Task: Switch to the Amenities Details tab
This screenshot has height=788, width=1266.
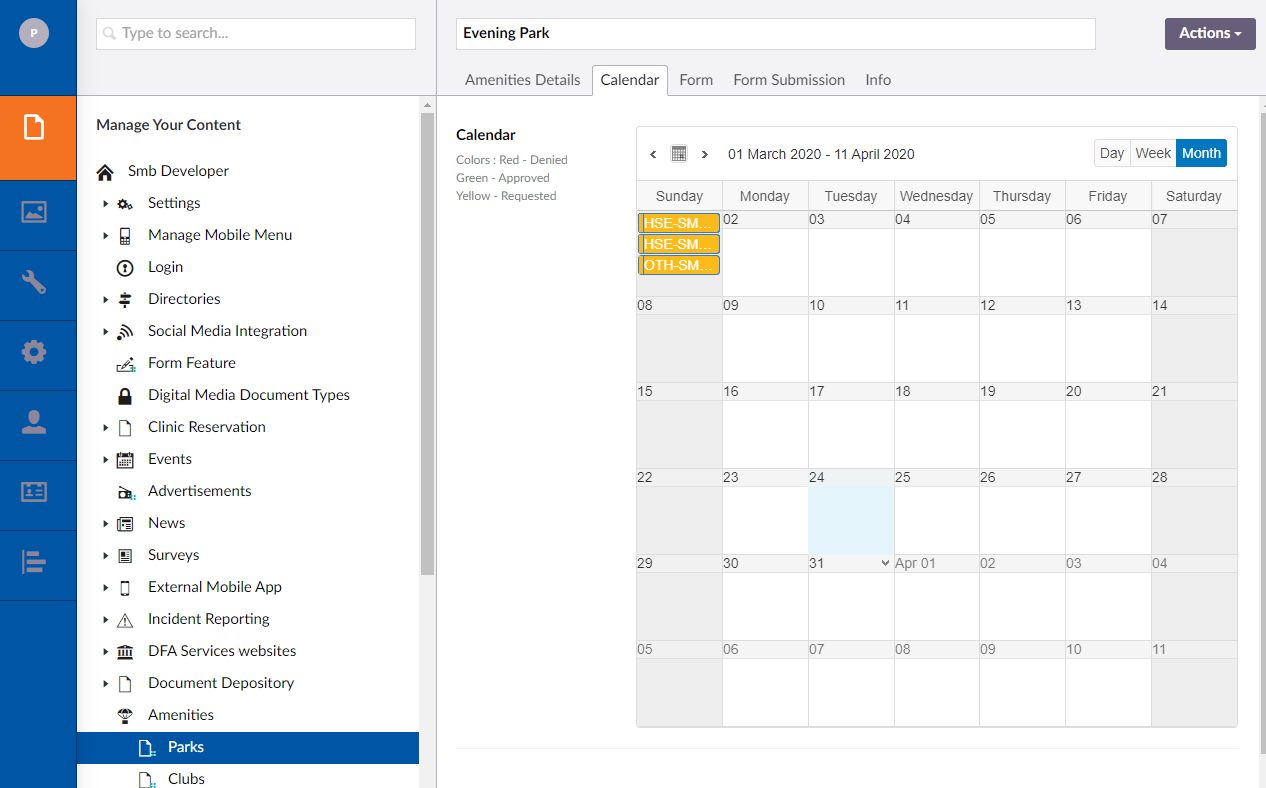Action: click(522, 80)
